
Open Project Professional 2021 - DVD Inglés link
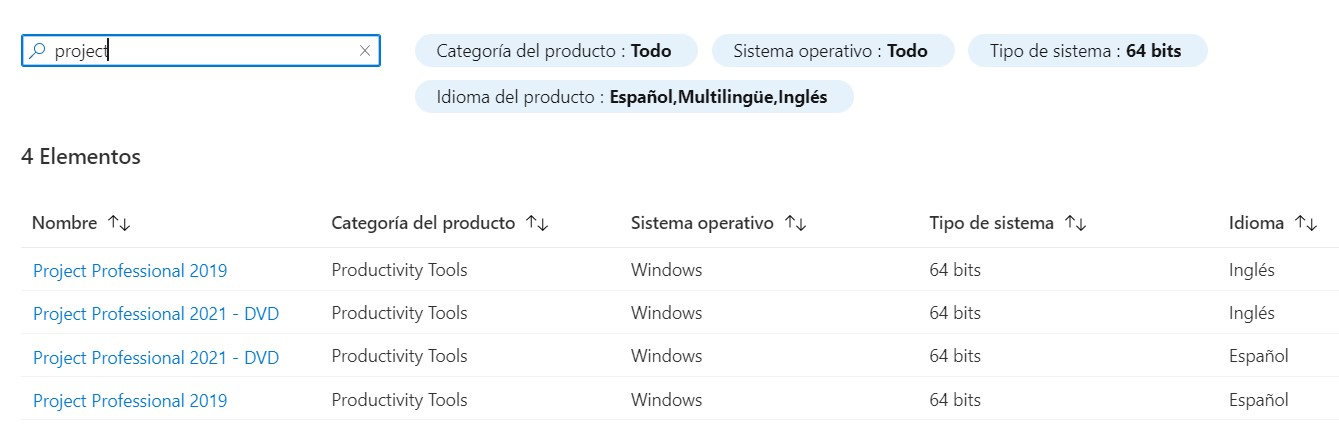tap(156, 314)
